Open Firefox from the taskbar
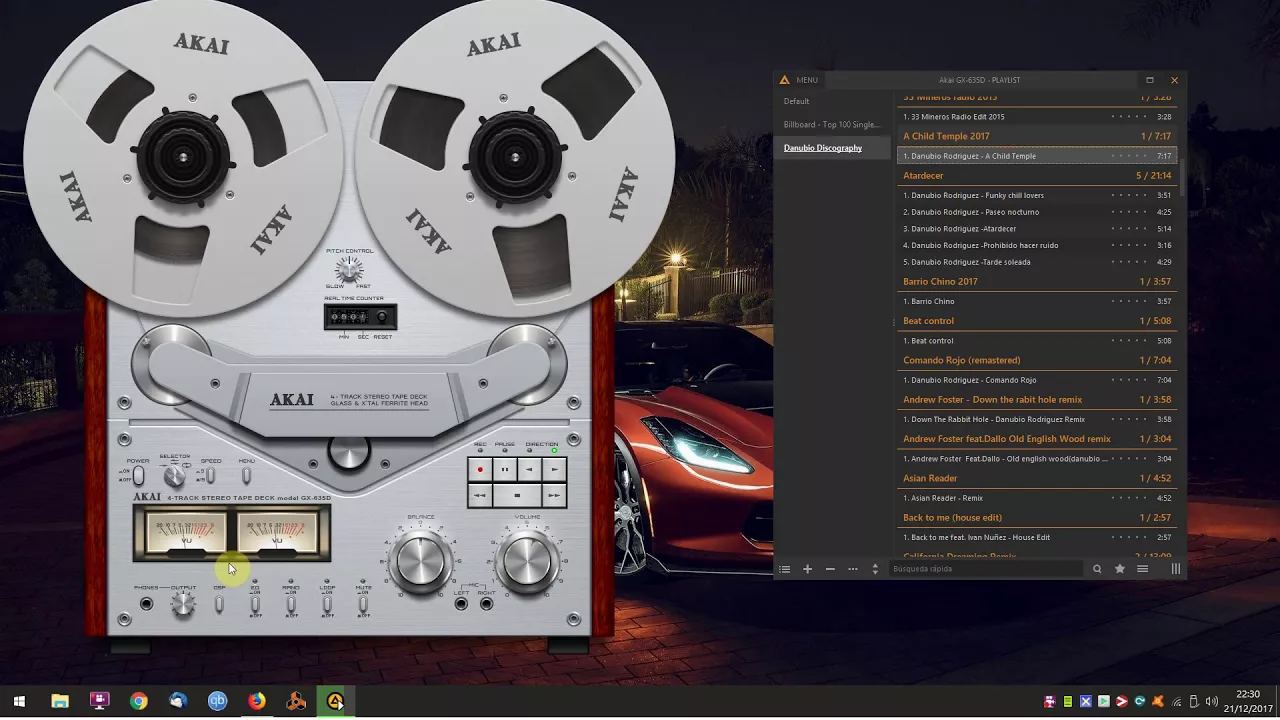This screenshot has width=1280, height=720. 257,701
